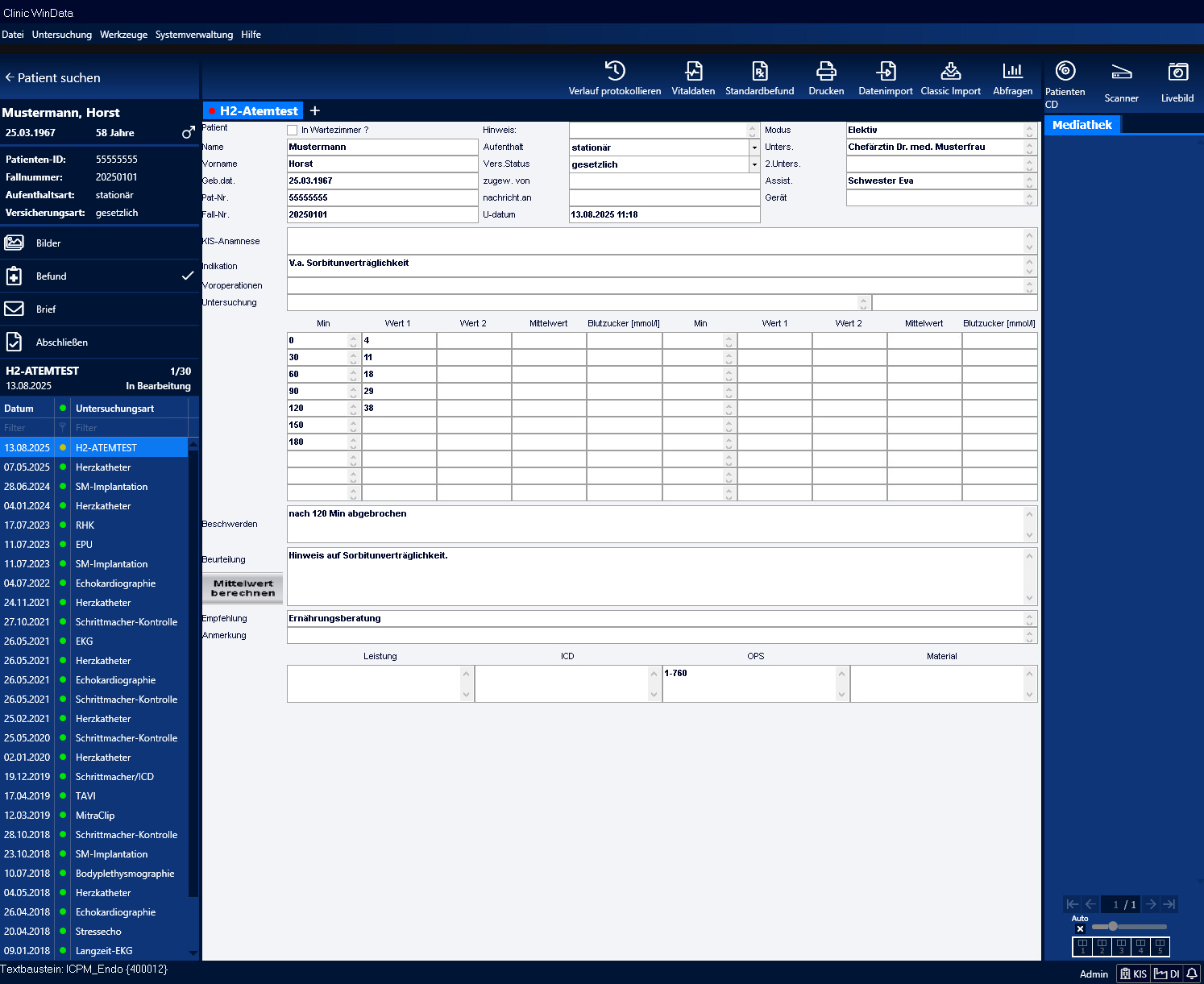Image resolution: width=1204 pixels, height=984 pixels.
Task: Select the Mediathek tab
Action: (1082, 124)
